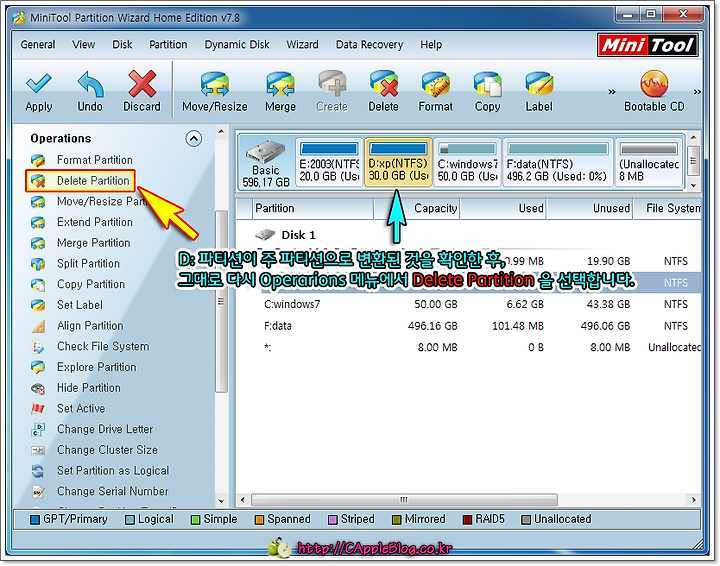Open the Disk menu

click(122, 45)
